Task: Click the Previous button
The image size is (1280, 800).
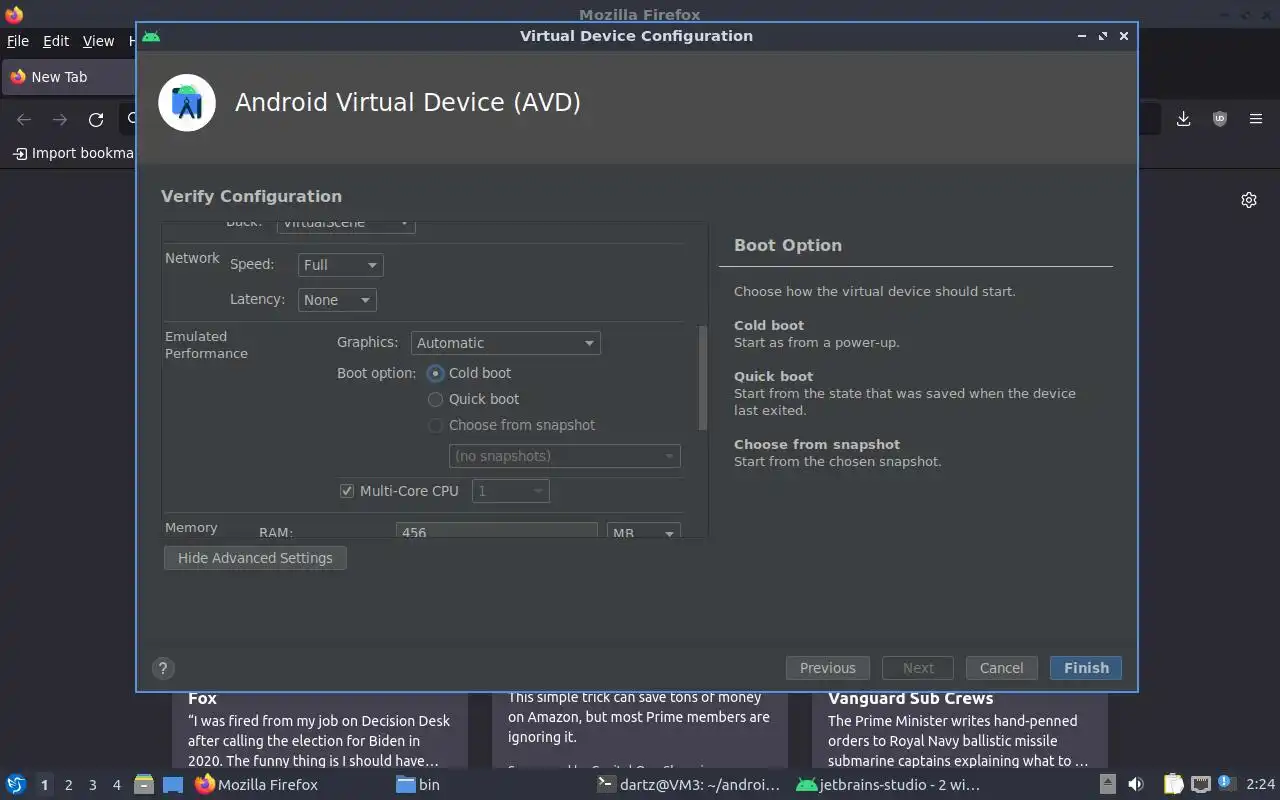Action: [828, 668]
